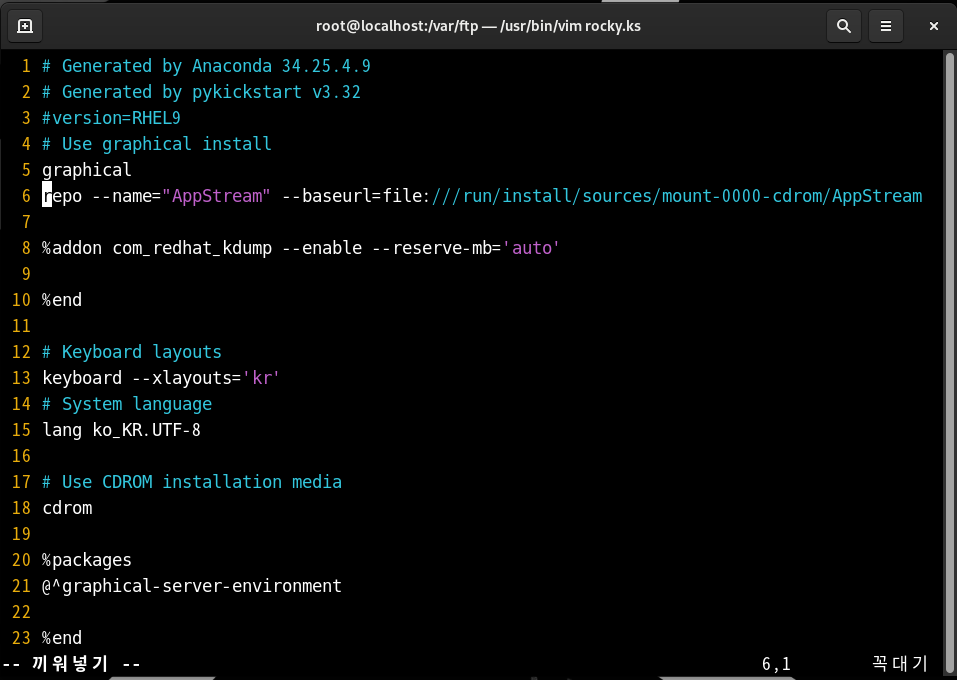Click the "AppStream" quoted name string
The height and width of the screenshot is (680, 957).
click(x=216, y=196)
